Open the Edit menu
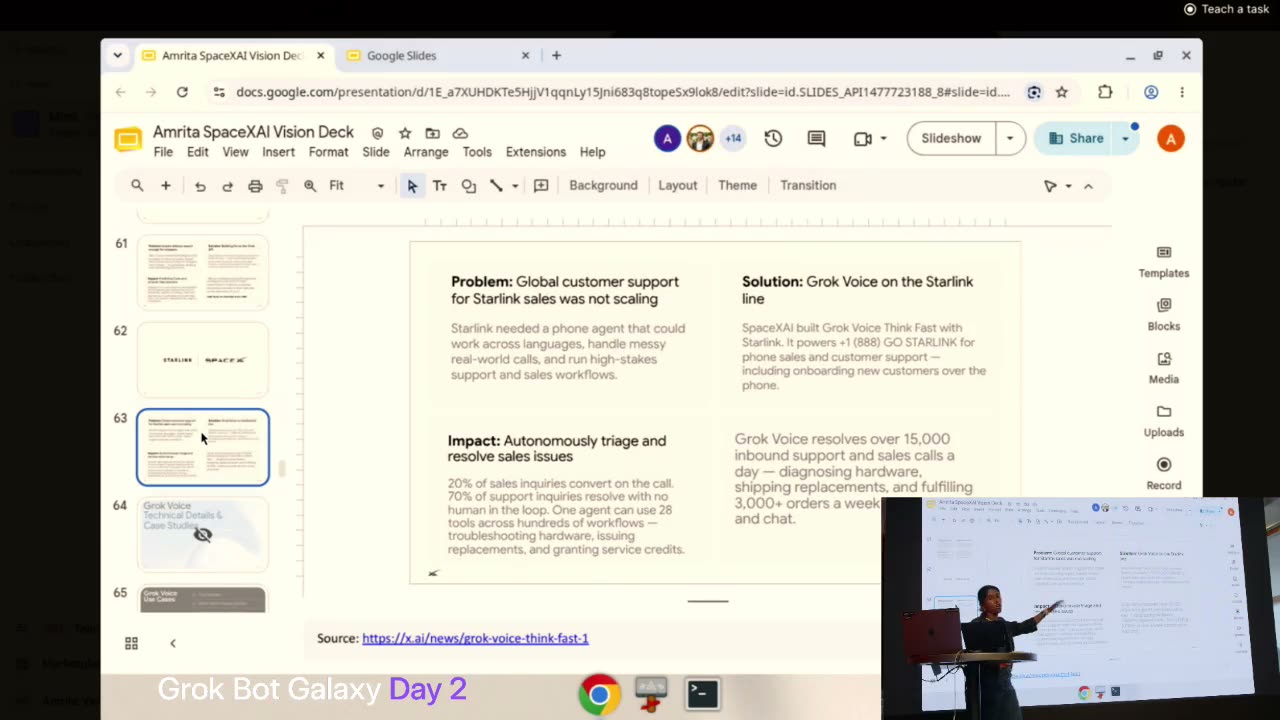Viewport: 1280px width, 720px height. click(198, 152)
